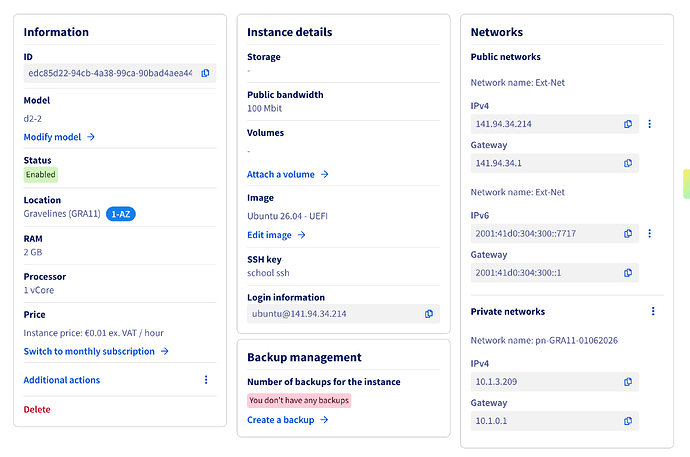Copy private IPv4 10.1.3.209
690x457 pixels.
pos(628,382)
